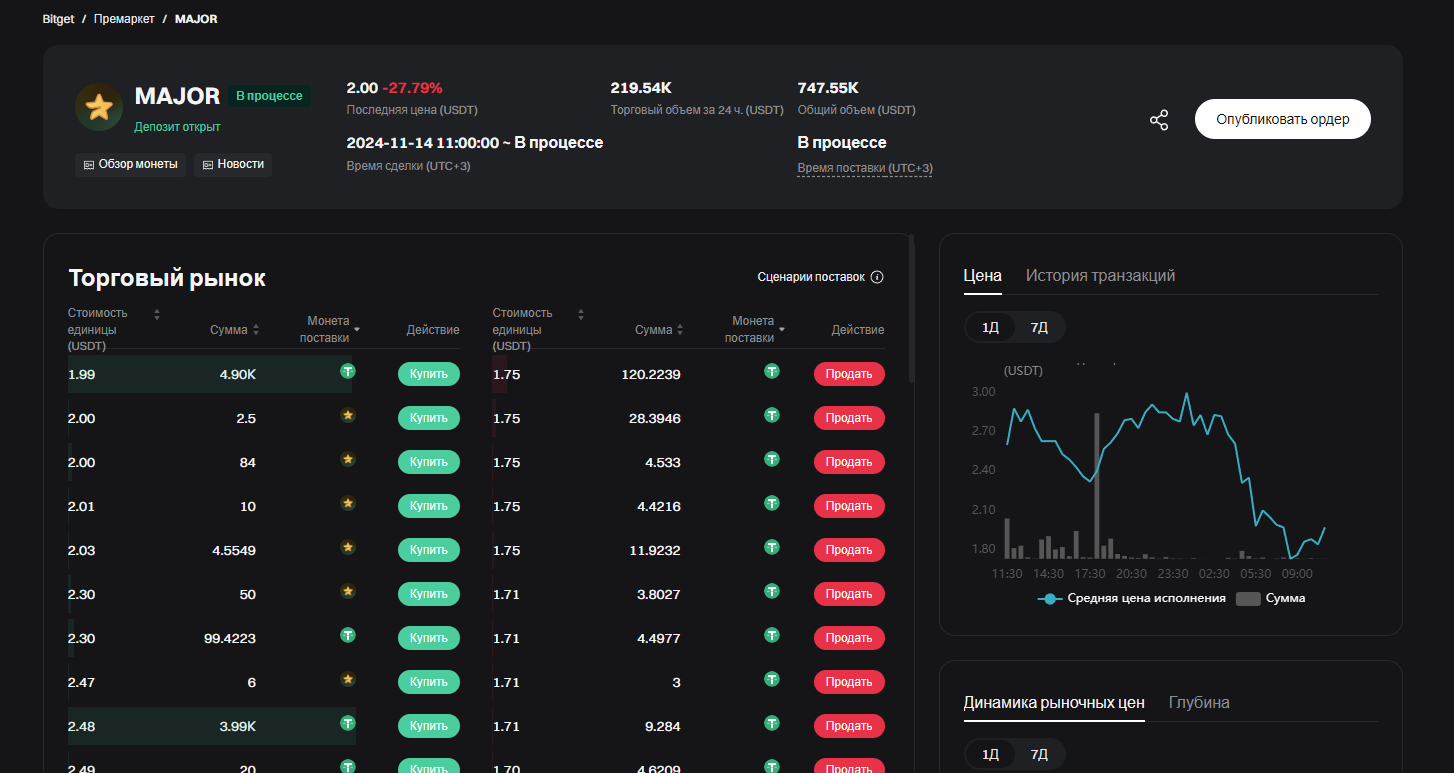Viewport: 1454px width, 773px height.
Task: Click USDT icon in 4.4977 sell row
Action: coord(772,635)
